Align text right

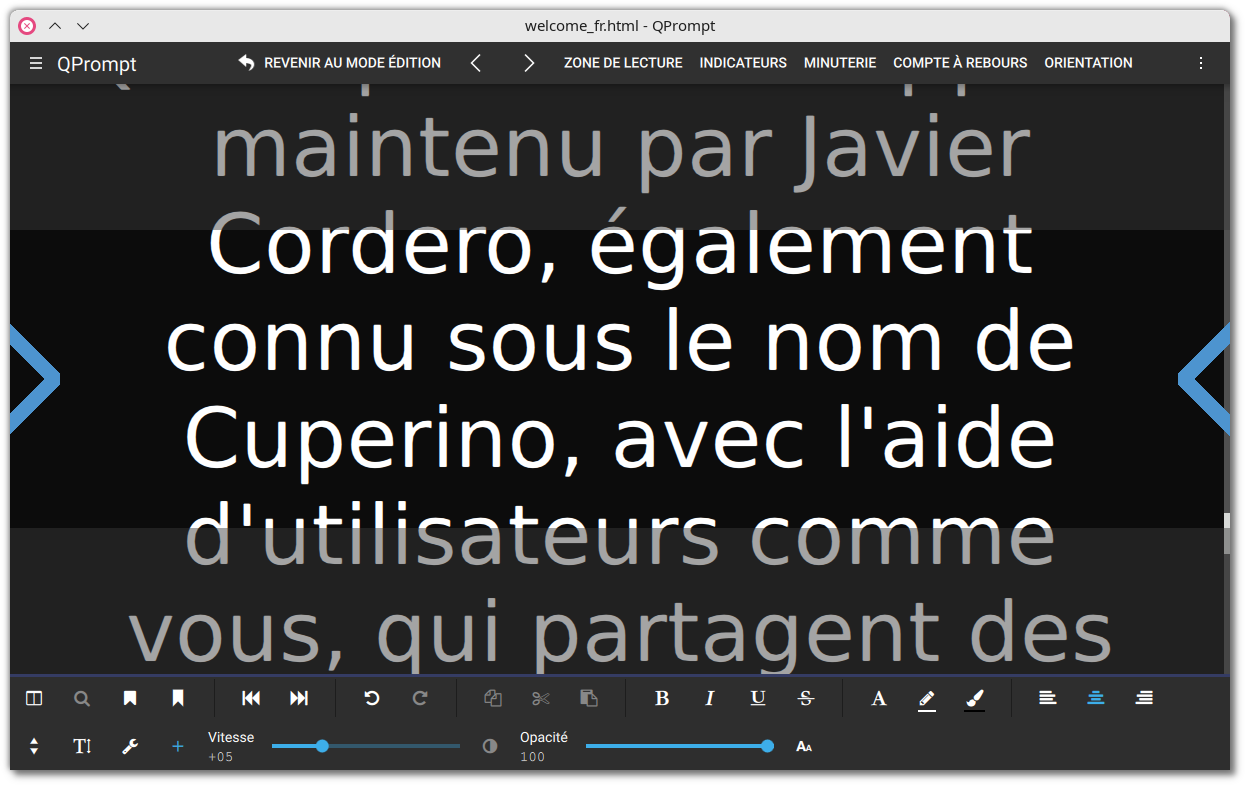click(1144, 698)
